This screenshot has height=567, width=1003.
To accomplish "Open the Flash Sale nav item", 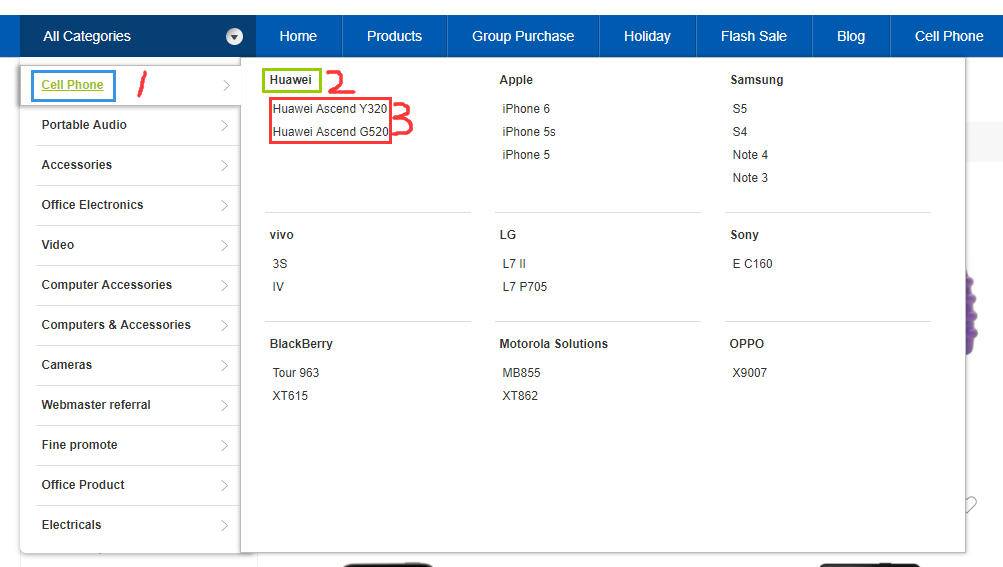I will [x=754, y=36].
